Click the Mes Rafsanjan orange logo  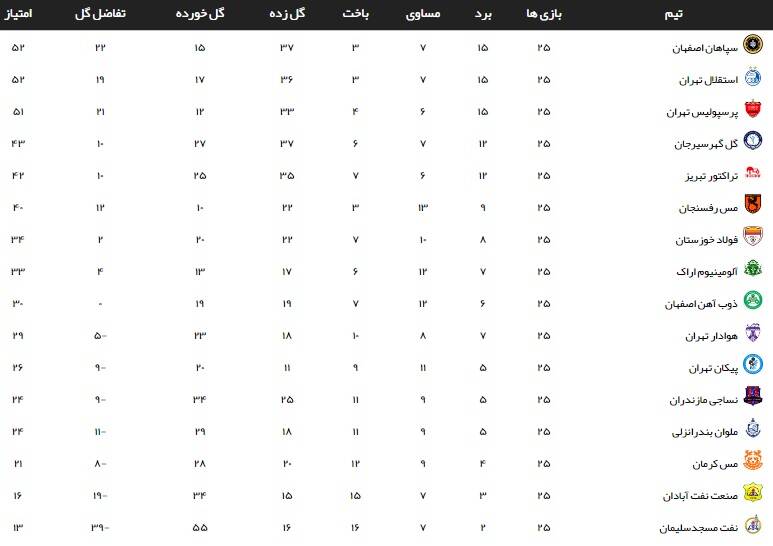753,207
